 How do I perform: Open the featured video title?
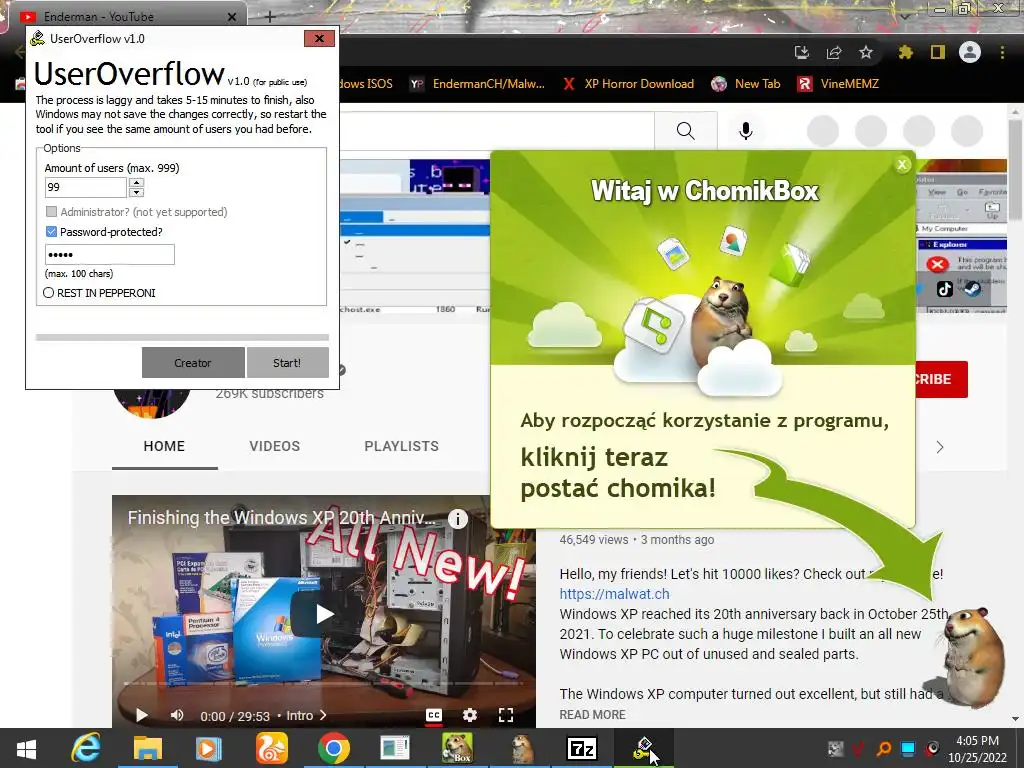click(281, 518)
